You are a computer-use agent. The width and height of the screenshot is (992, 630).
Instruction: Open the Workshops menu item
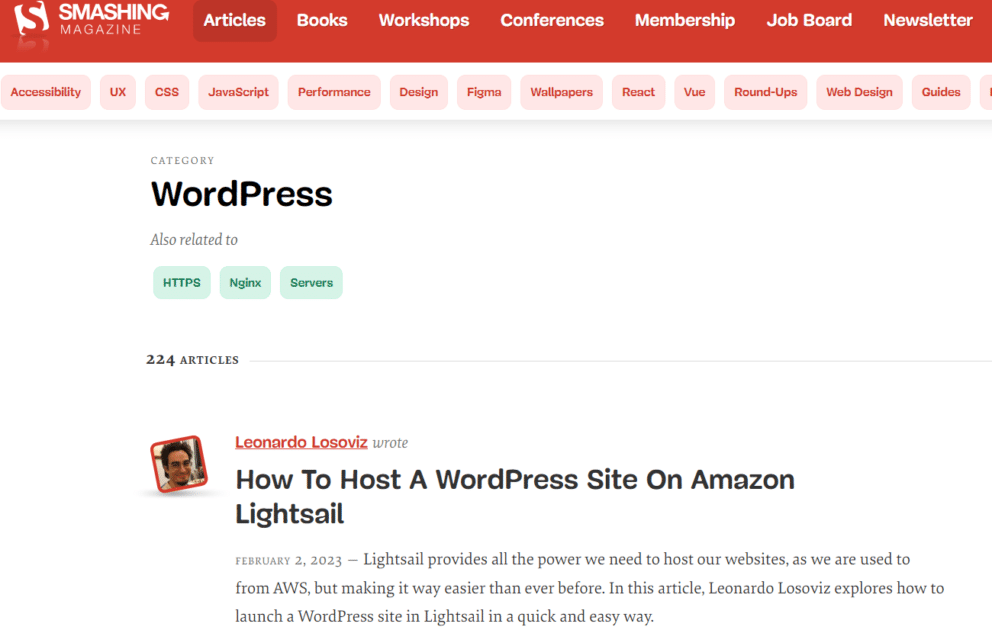(x=423, y=19)
